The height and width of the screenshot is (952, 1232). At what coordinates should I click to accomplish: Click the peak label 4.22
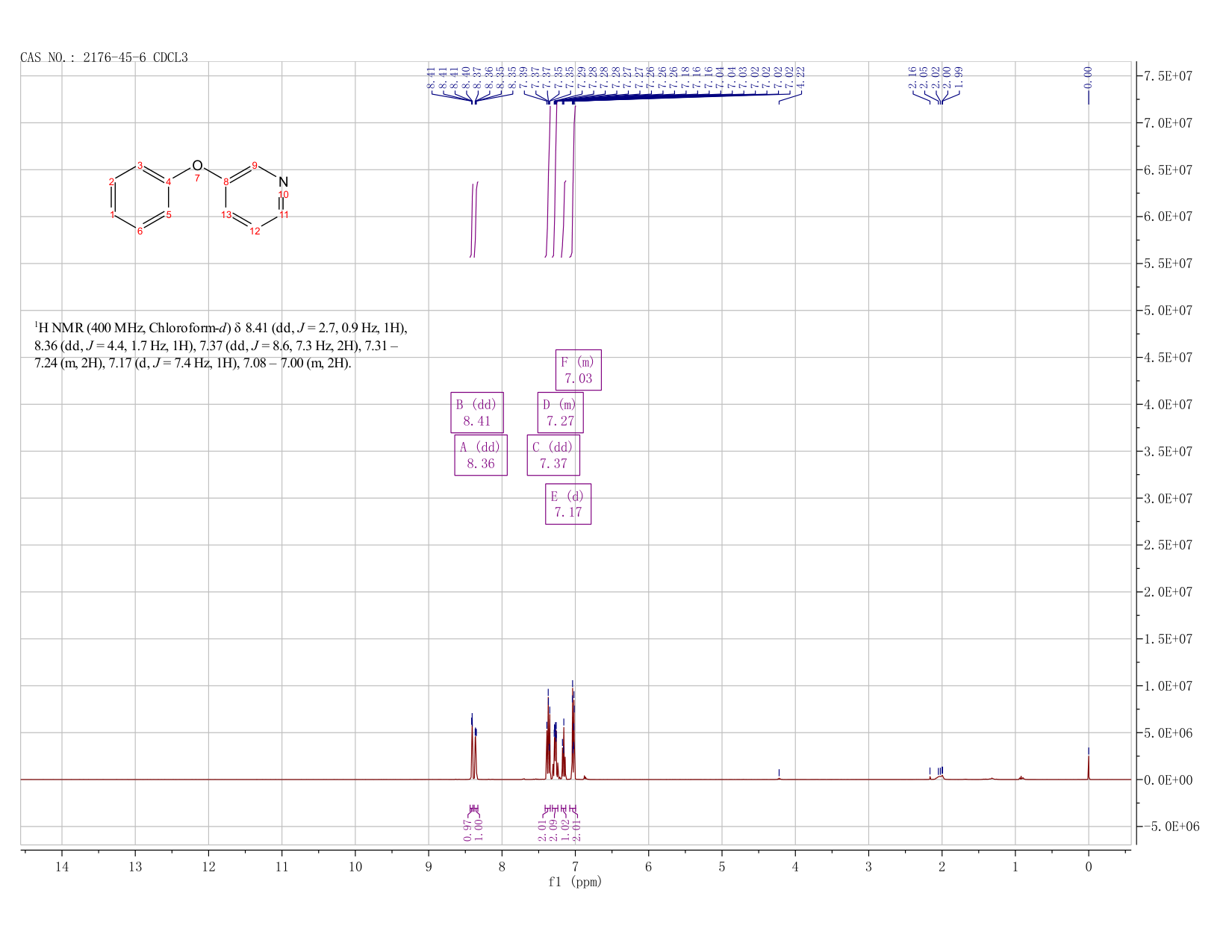(x=801, y=77)
